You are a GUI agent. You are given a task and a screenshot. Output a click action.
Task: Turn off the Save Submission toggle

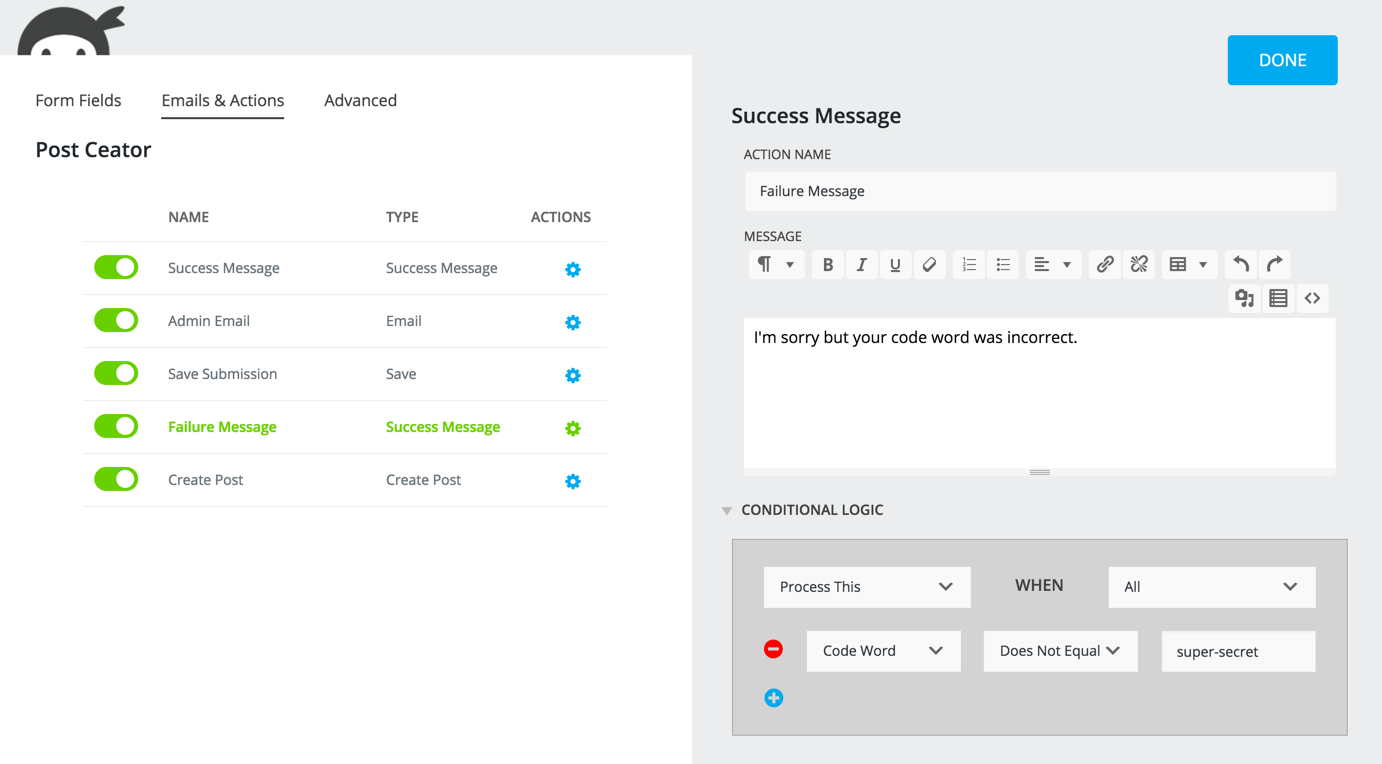(116, 374)
